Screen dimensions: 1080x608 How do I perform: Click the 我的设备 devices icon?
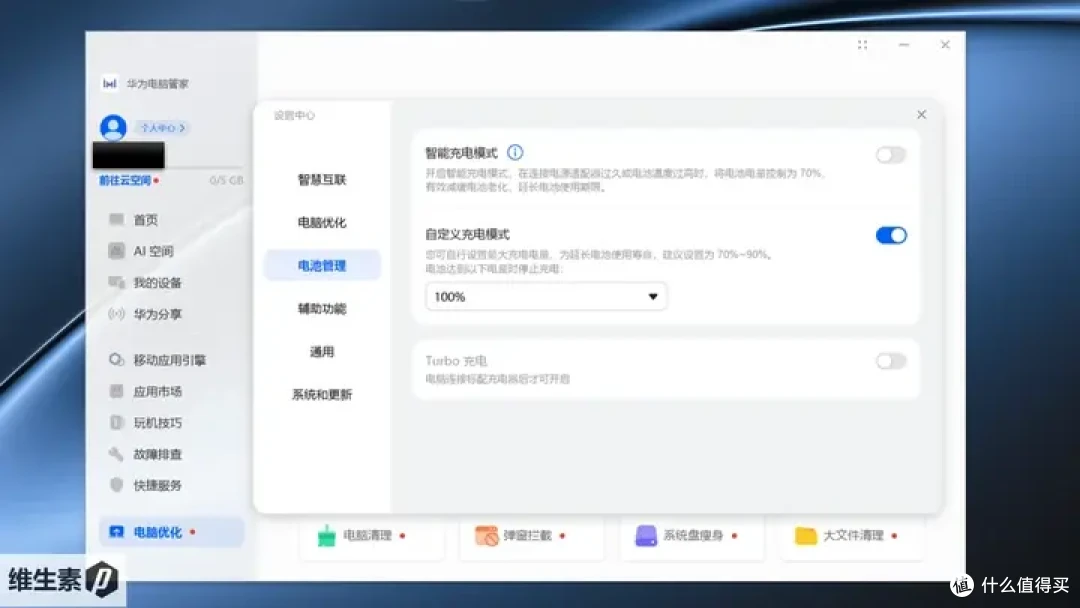[116, 282]
